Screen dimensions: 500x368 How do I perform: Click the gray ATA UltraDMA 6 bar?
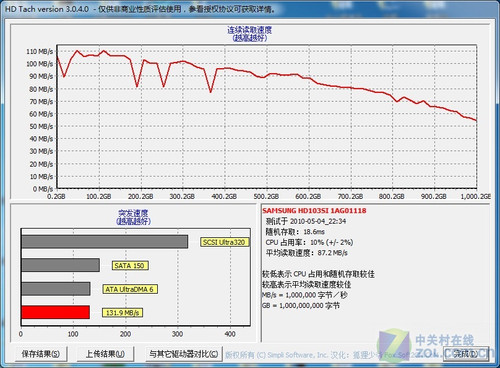(56, 289)
